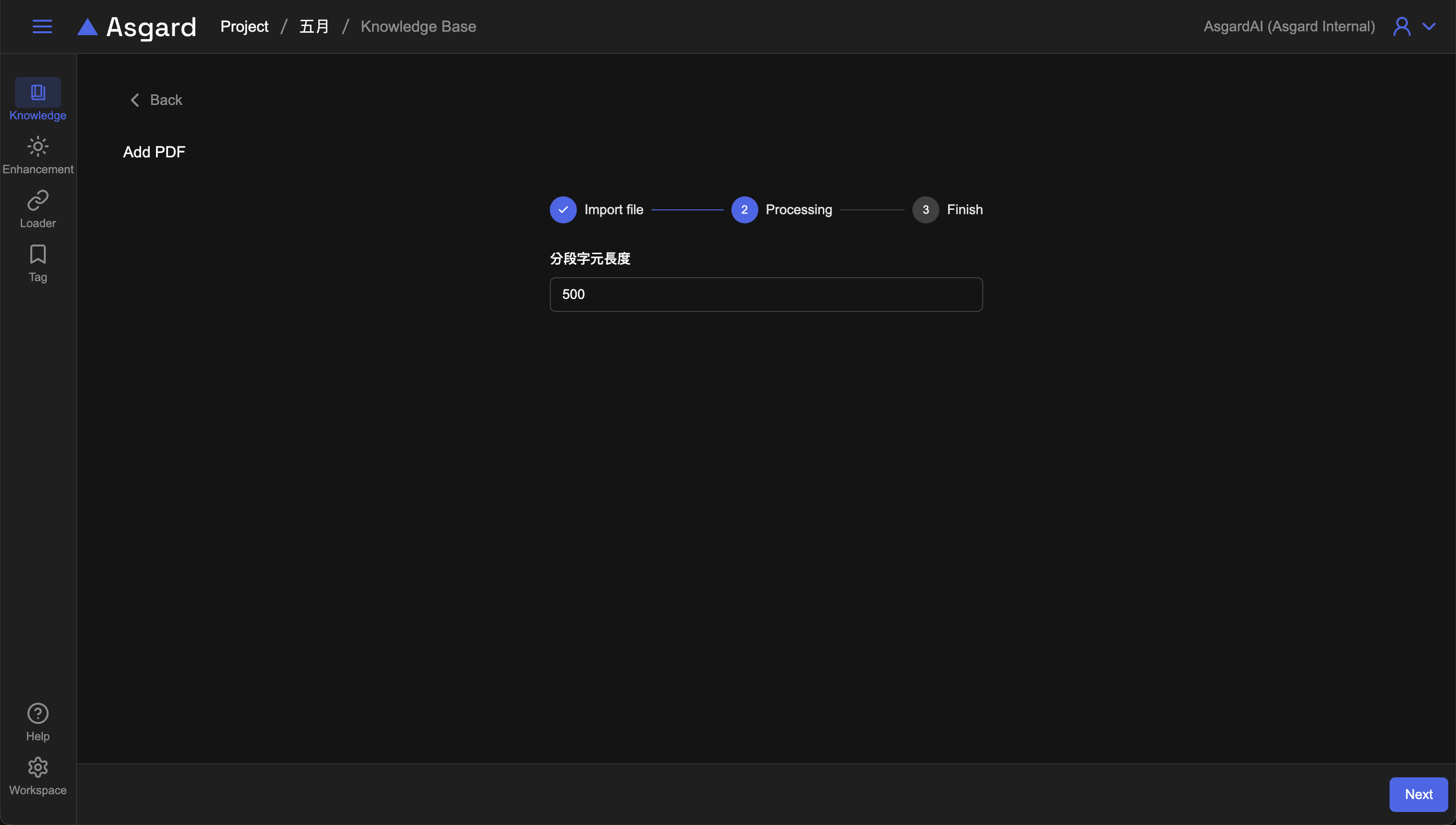Click the Next button
The image size is (1456, 825).
(x=1418, y=794)
